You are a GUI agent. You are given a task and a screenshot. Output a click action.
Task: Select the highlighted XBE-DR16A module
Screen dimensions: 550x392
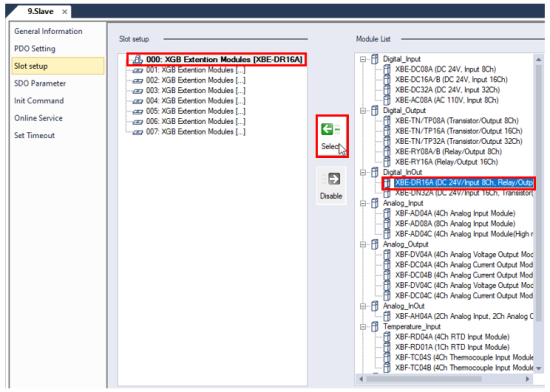(464, 183)
